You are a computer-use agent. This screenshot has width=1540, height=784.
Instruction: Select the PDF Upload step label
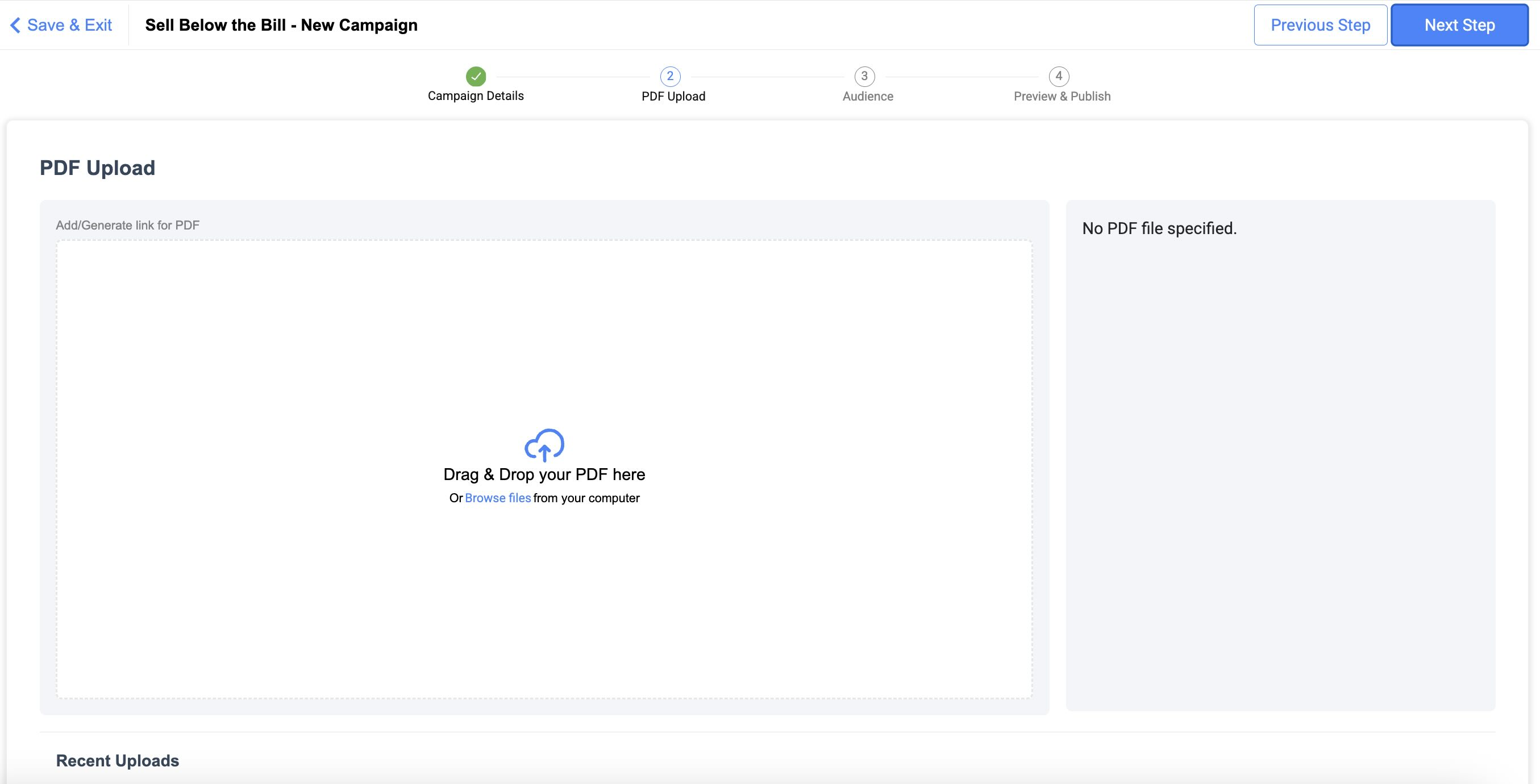pos(673,96)
